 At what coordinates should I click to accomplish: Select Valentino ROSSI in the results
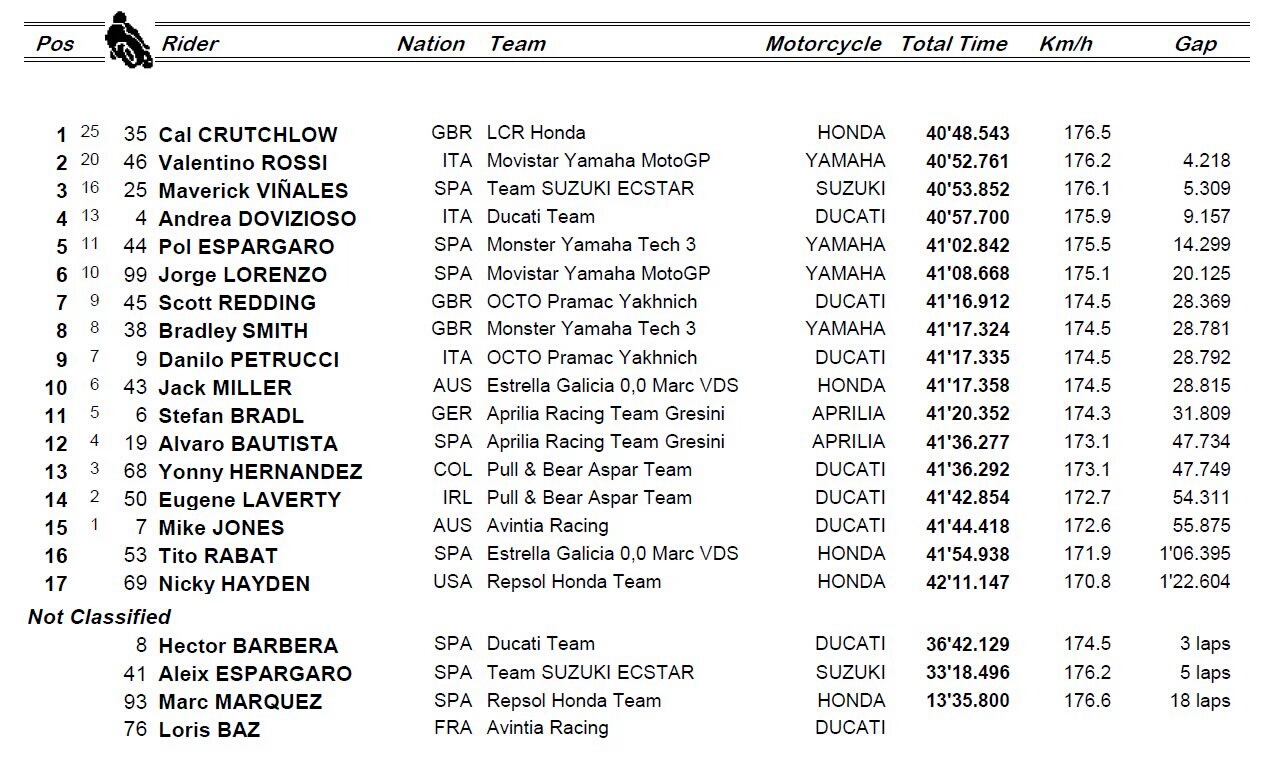(x=243, y=163)
